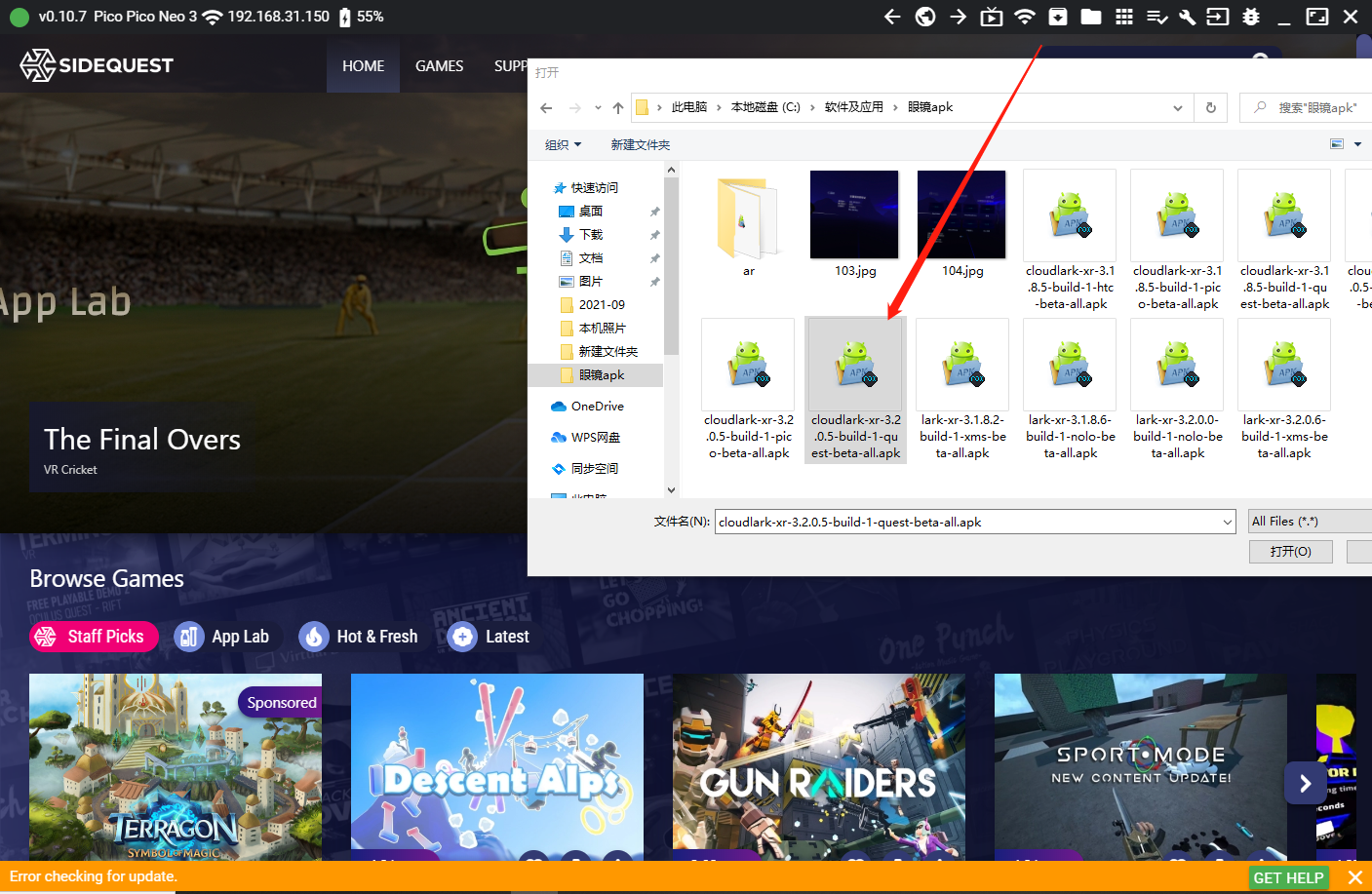Expand the address bar history dropdown
Screen dimensions: 1372x894
coord(1178,108)
